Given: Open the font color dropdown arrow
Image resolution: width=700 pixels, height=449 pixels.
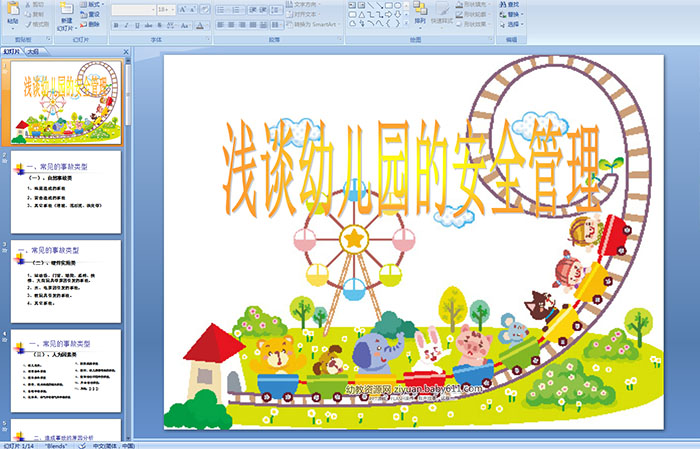Looking at the screenshot, I should click(x=208, y=25).
